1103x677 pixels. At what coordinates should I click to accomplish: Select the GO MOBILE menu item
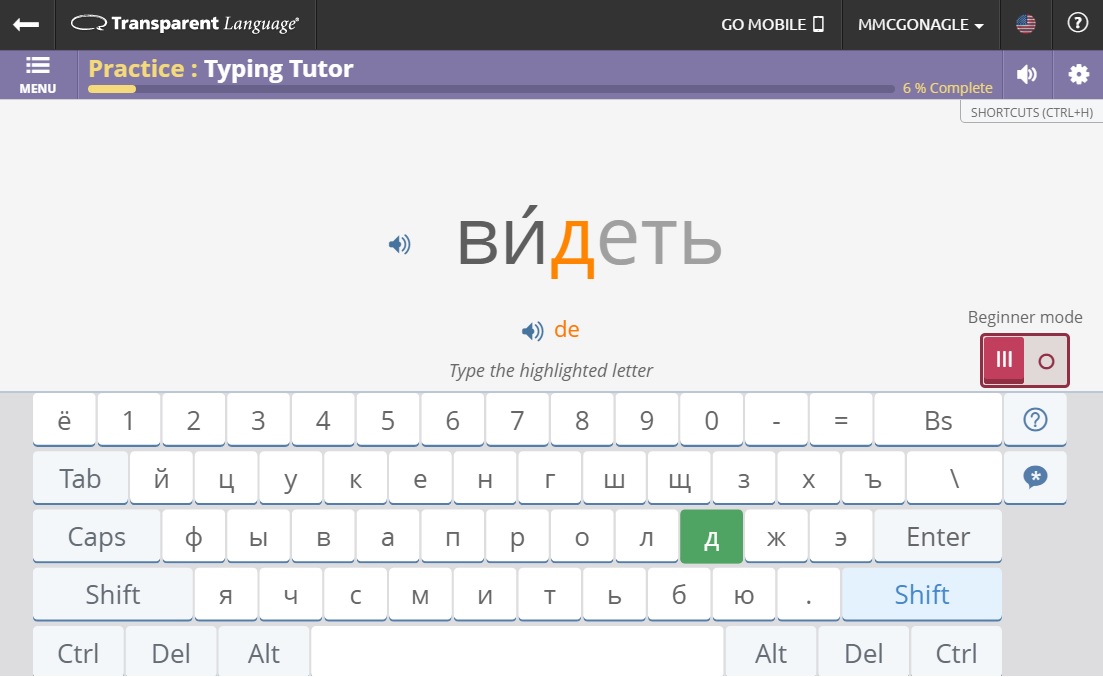tap(772, 23)
